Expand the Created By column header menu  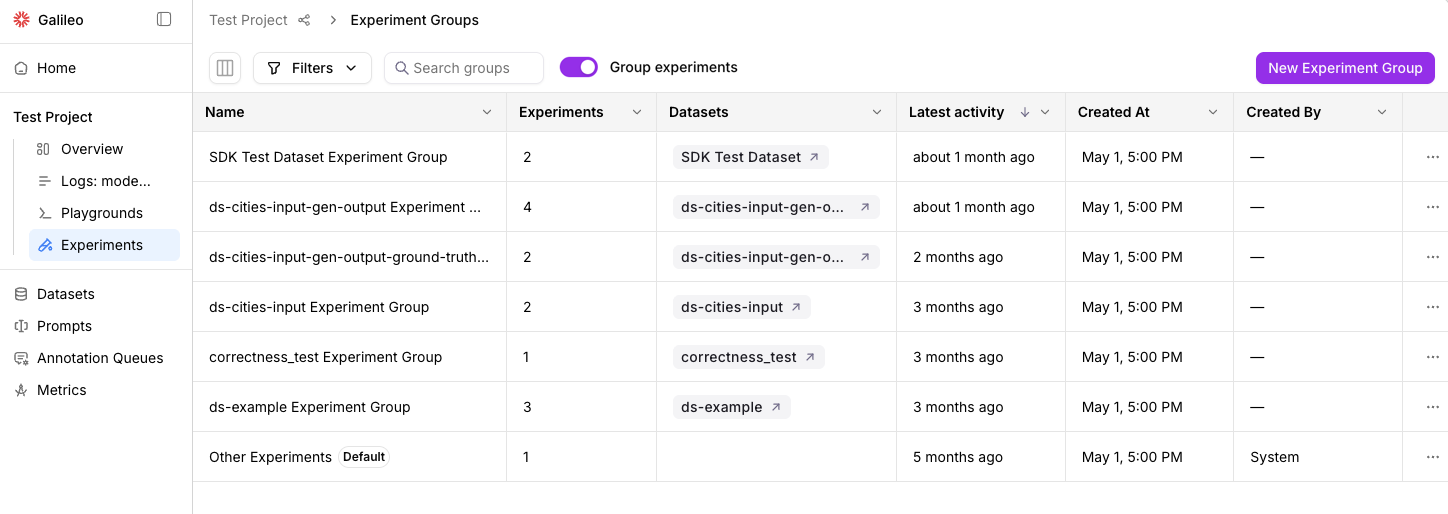(1382, 112)
